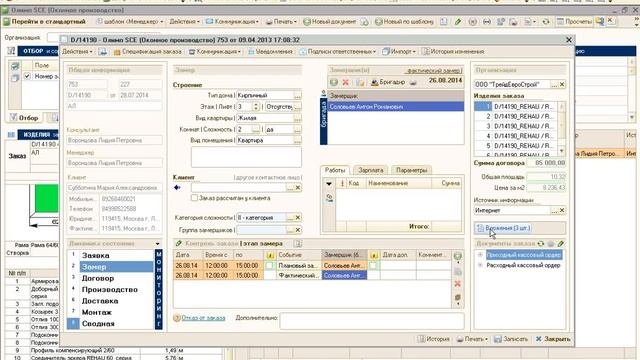Open the Печать menu in the main toolbar
Screen dimensions: 640x360
tap(281, 22)
